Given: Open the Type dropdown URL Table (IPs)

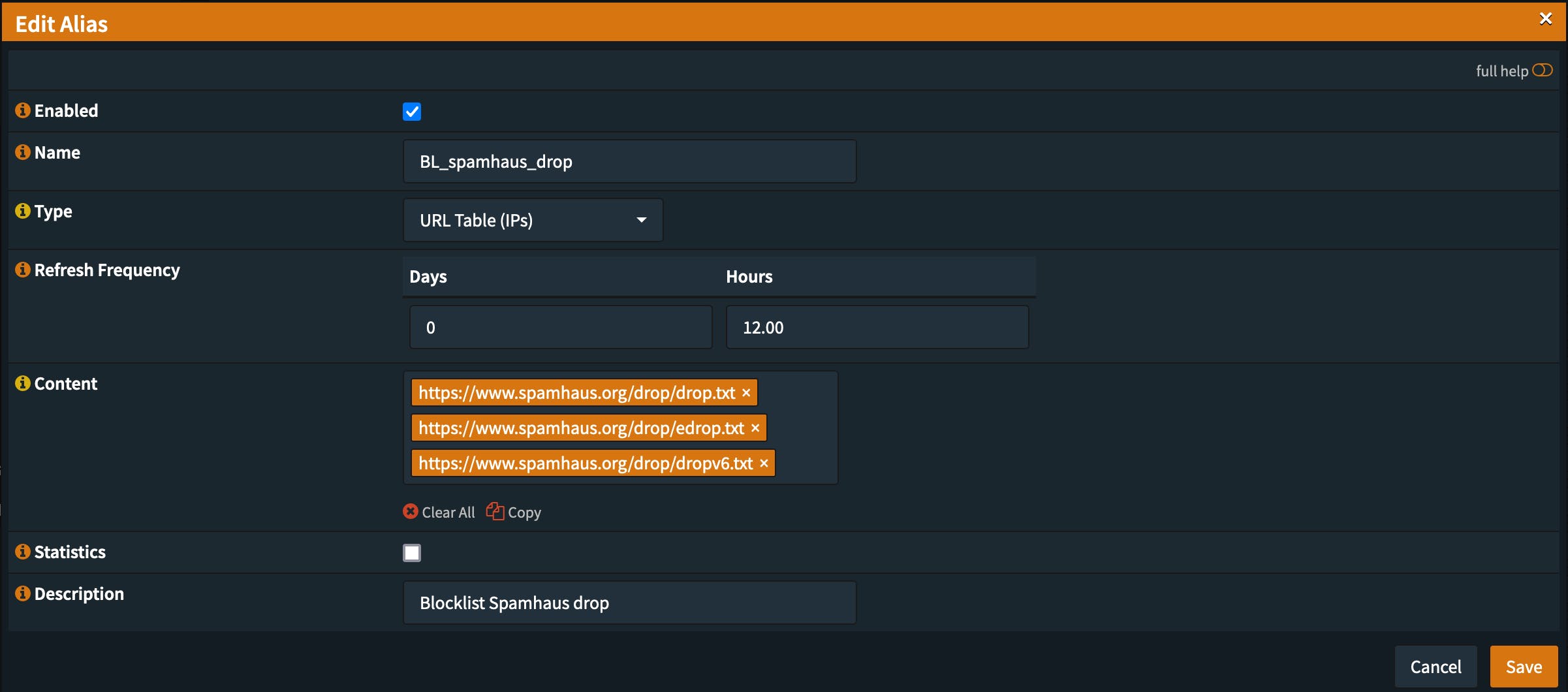Looking at the screenshot, I should [x=533, y=220].
